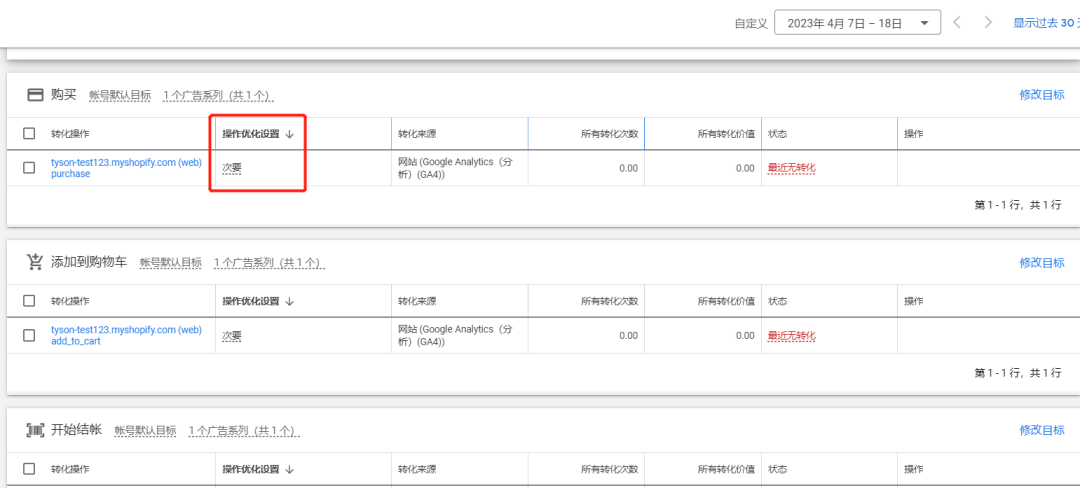Click the begin checkout barcode icon
The height and width of the screenshot is (488, 1080).
point(35,430)
